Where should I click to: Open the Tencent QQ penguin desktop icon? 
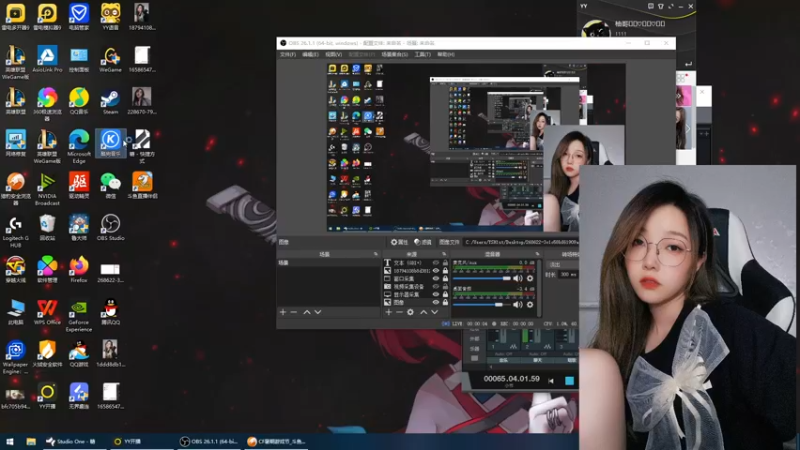point(110,312)
